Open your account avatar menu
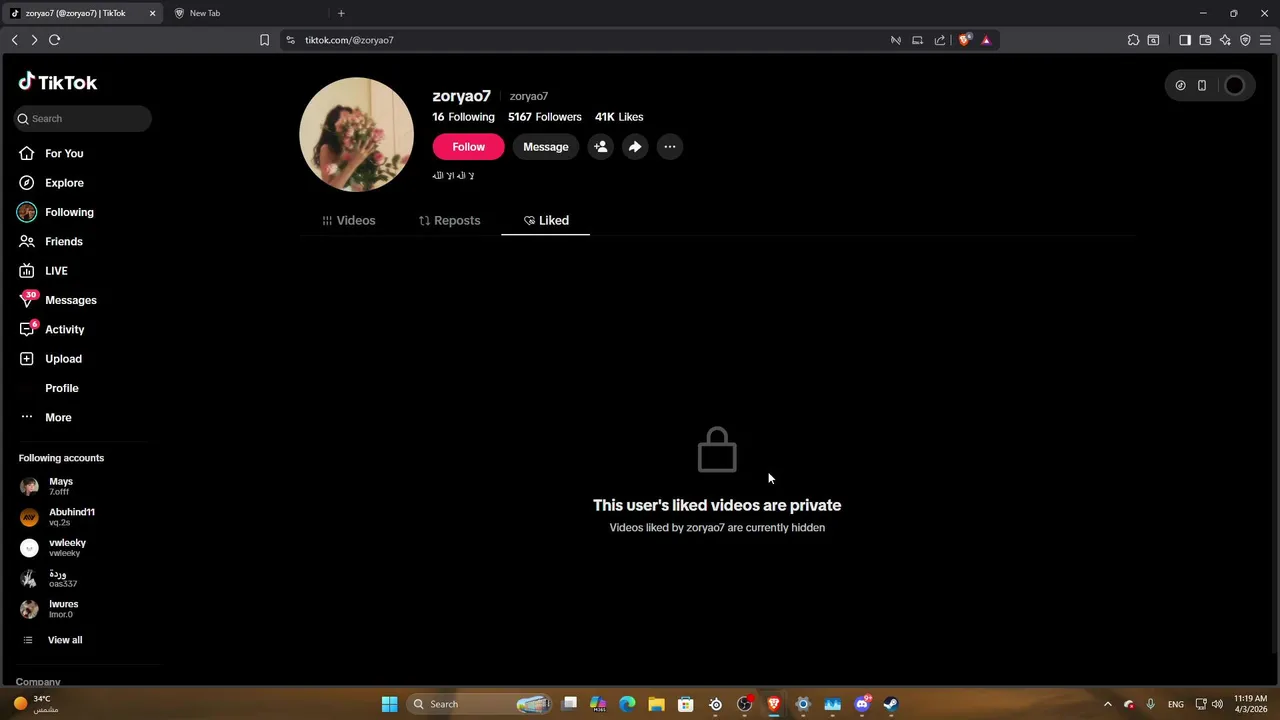 pyautogui.click(x=1234, y=85)
